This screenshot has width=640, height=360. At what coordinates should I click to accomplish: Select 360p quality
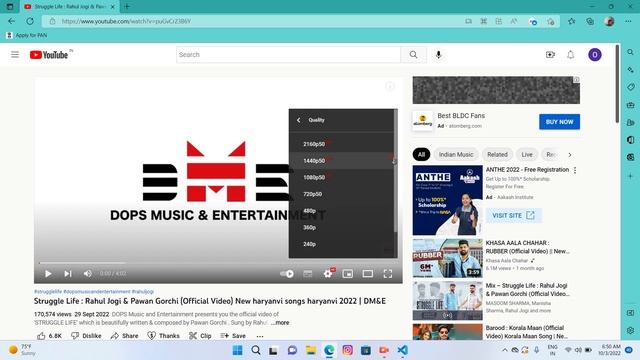click(341, 228)
